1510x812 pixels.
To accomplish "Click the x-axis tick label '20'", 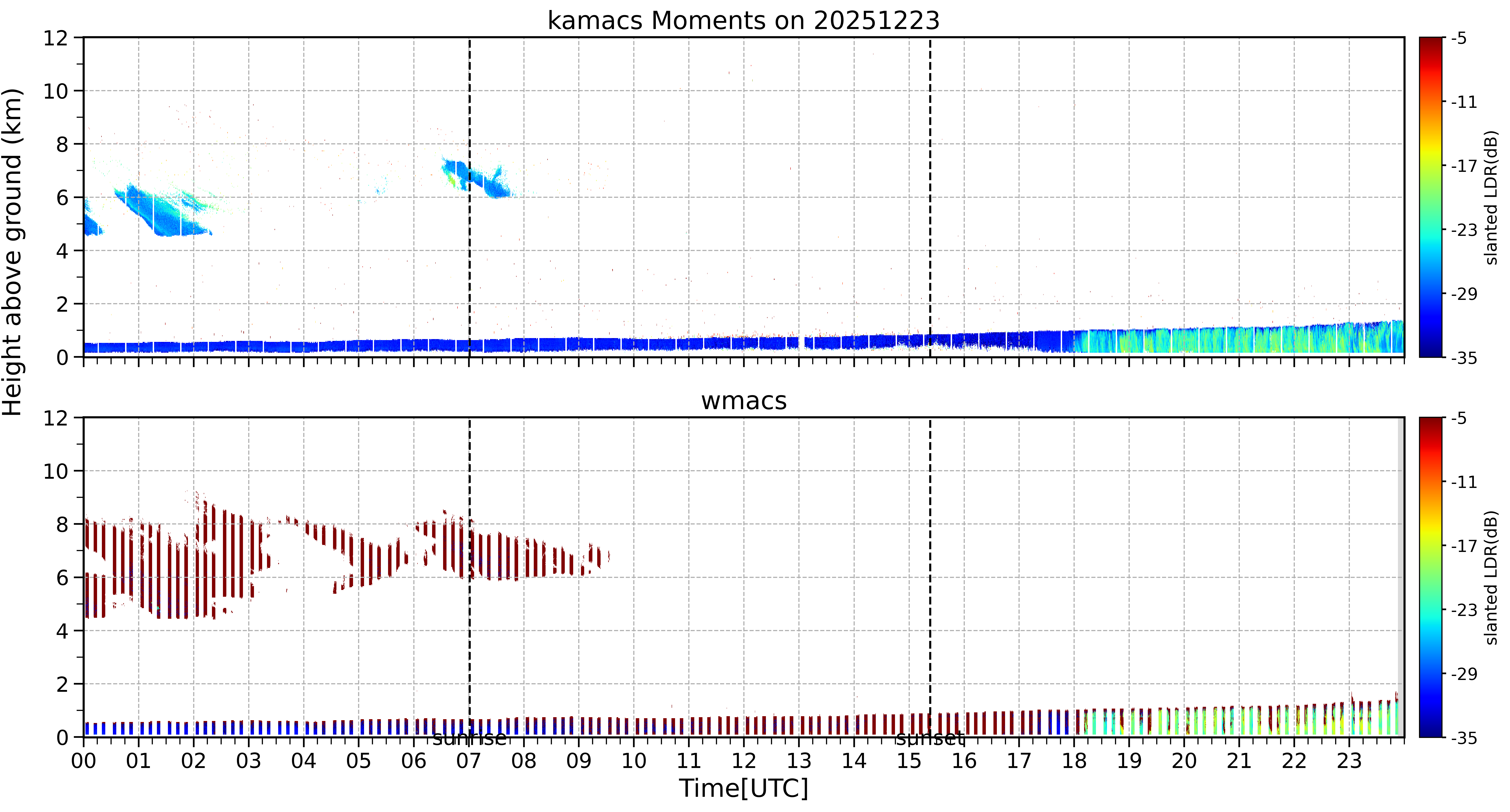I will [1184, 761].
